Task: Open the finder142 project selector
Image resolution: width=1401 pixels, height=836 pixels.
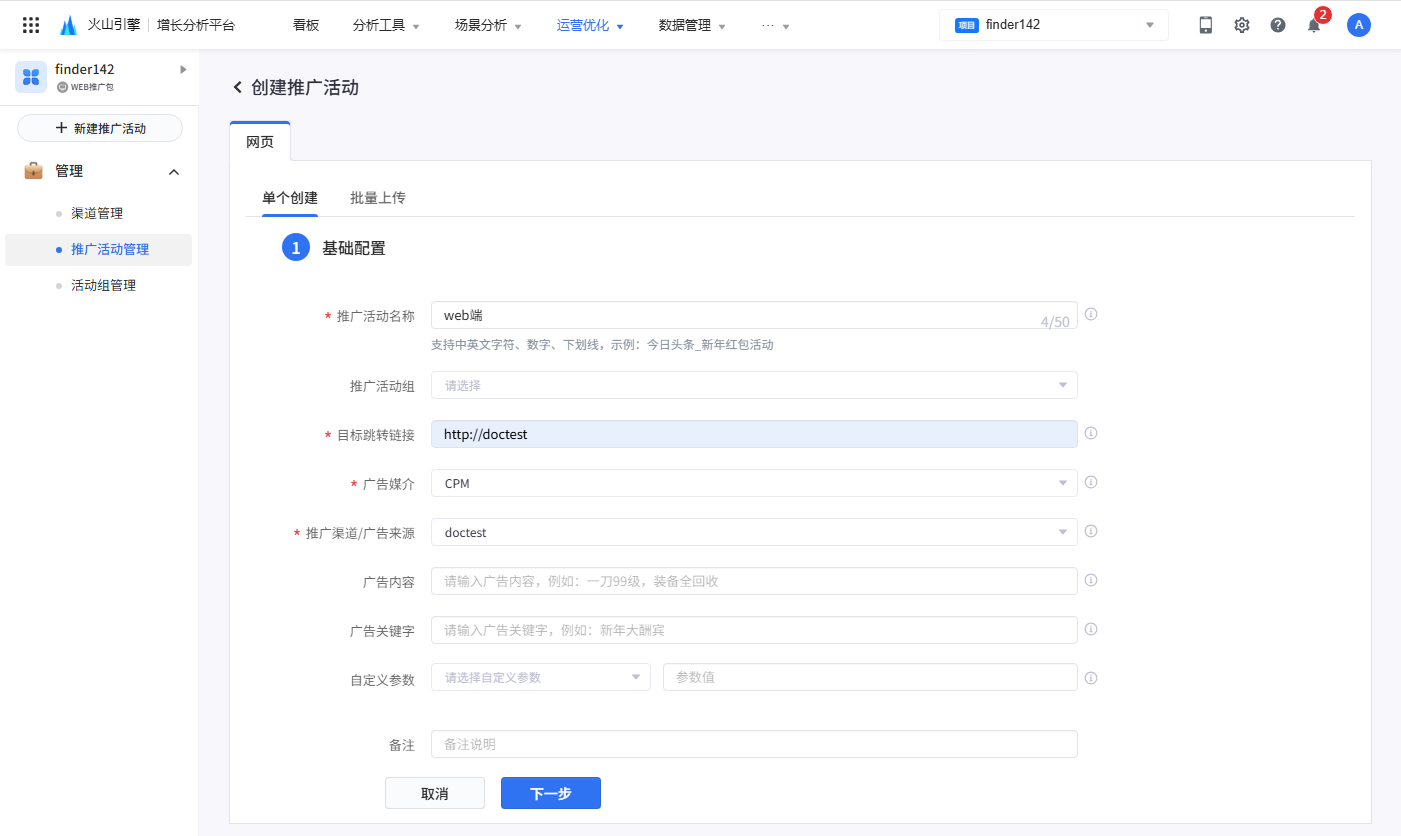Action: point(1053,25)
